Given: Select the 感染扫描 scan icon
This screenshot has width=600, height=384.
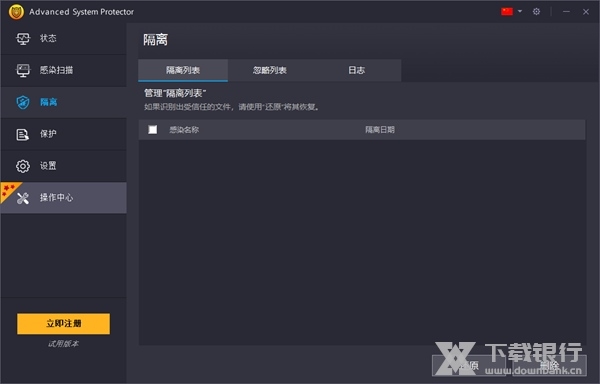Looking at the screenshot, I should click(x=23, y=70).
